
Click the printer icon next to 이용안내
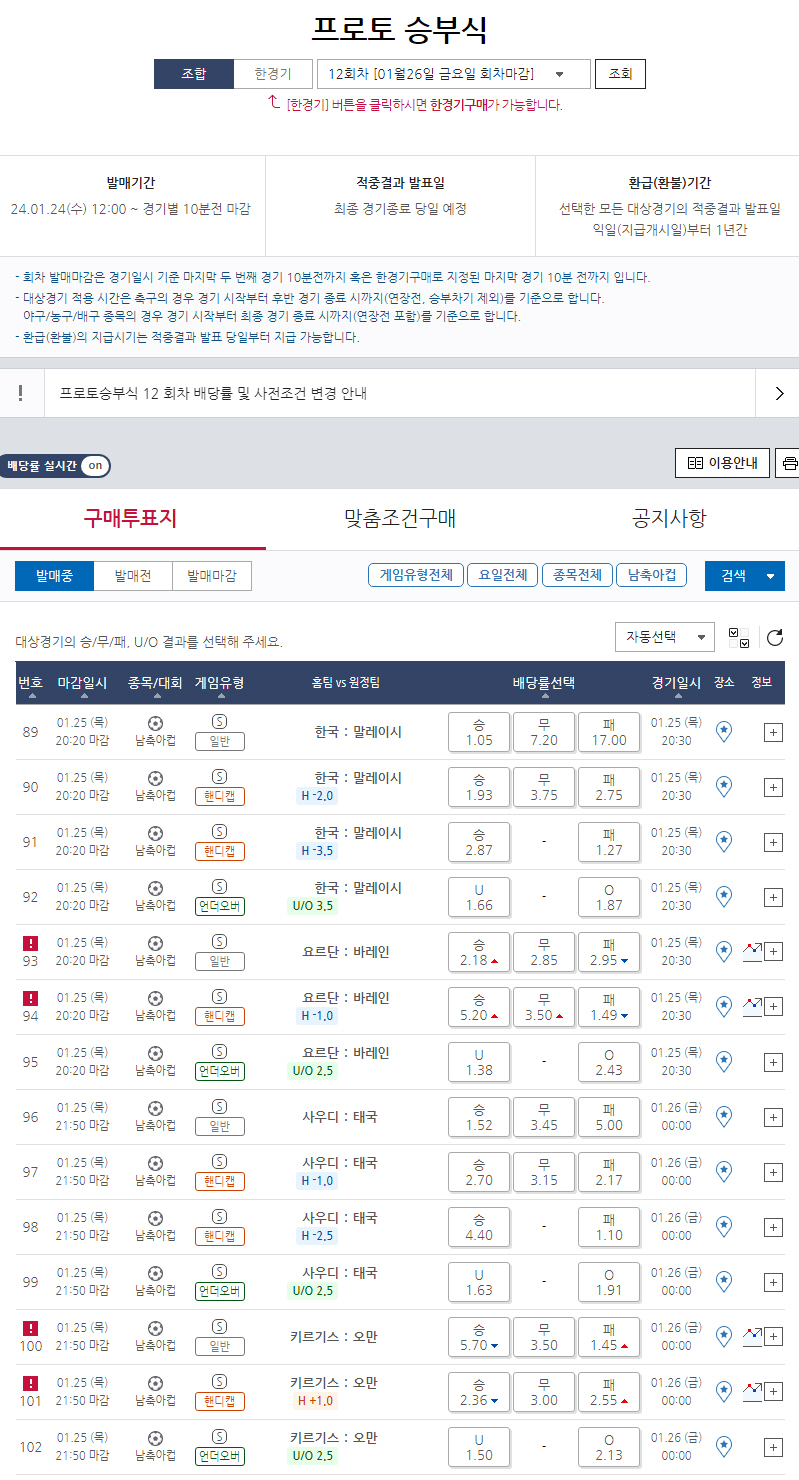pos(790,463)
